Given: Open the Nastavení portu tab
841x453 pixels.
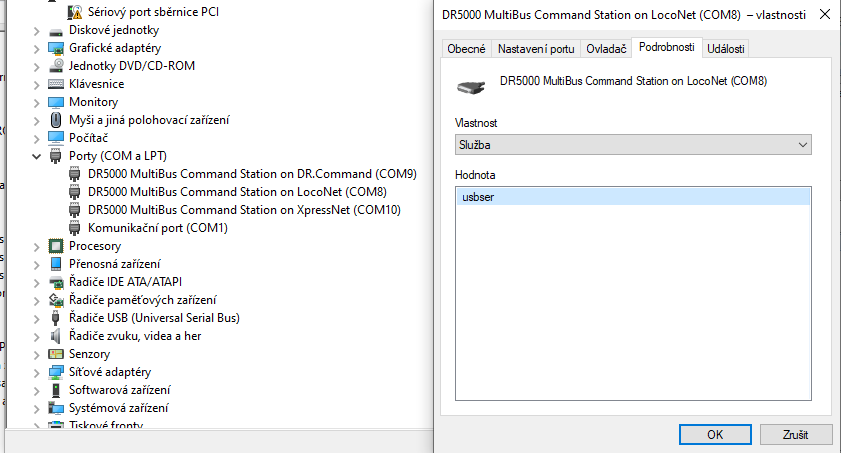Looking at the screenshot, I should 536,48.
